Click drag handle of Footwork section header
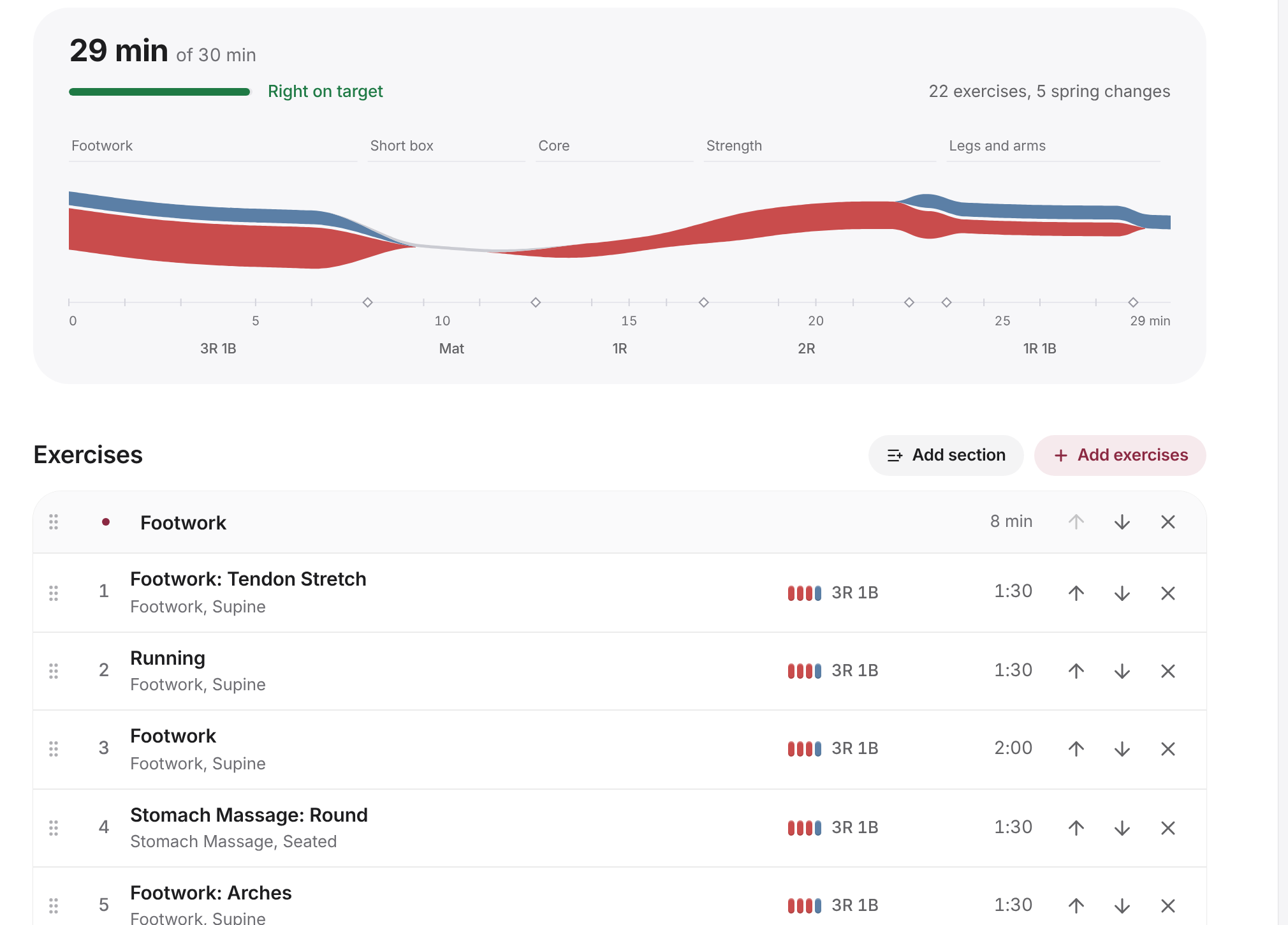Screen dimensions: 1288x925 point(54,522)
